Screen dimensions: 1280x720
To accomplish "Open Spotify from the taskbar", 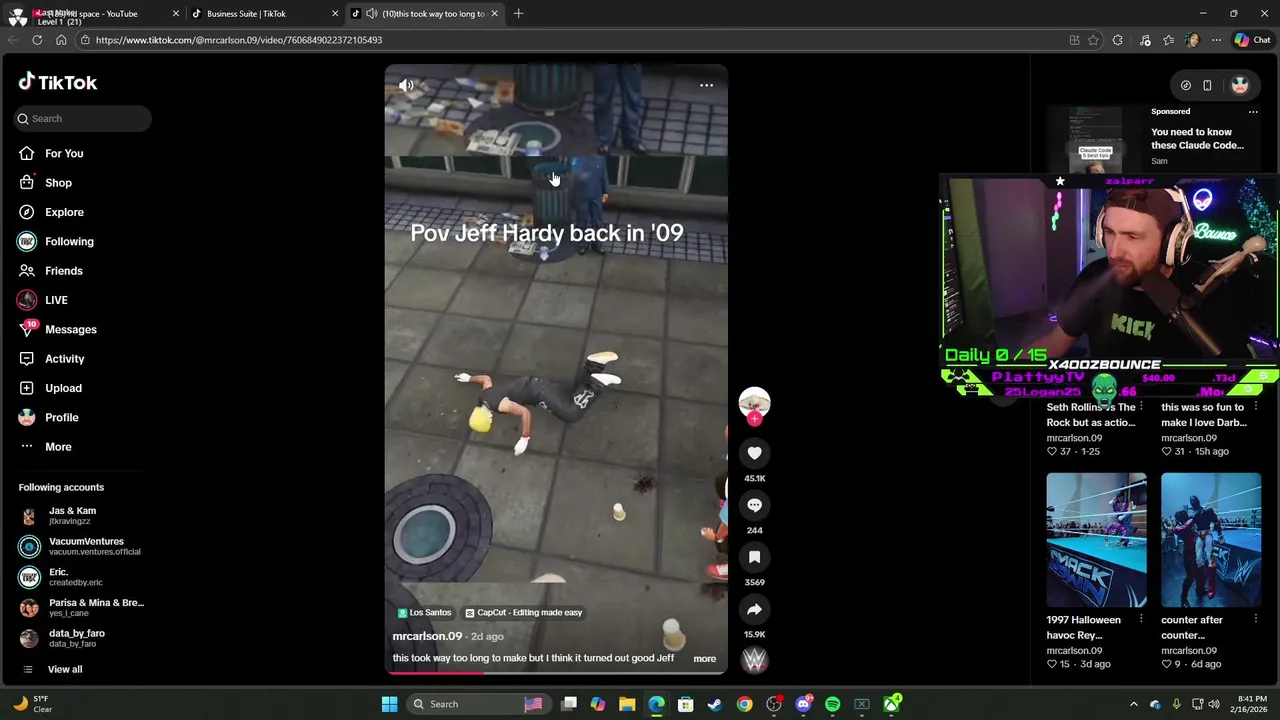I will 833,704.
